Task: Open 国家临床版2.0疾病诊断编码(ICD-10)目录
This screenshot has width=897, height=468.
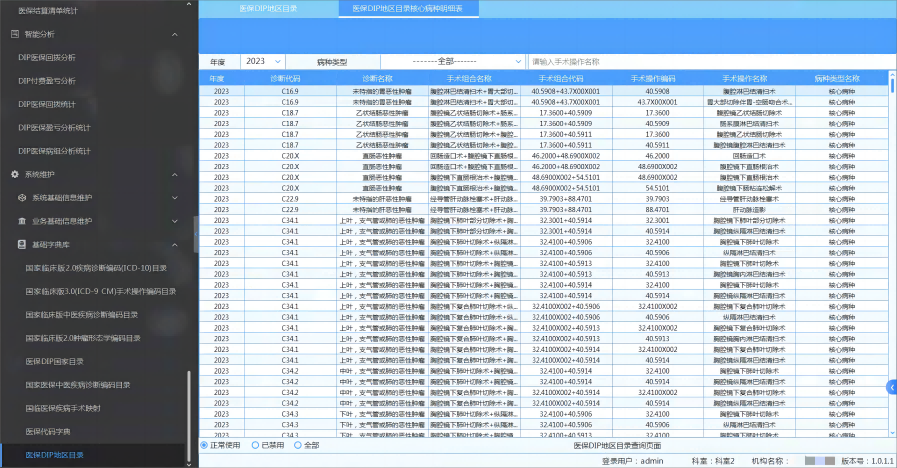Action: (96, 268)
